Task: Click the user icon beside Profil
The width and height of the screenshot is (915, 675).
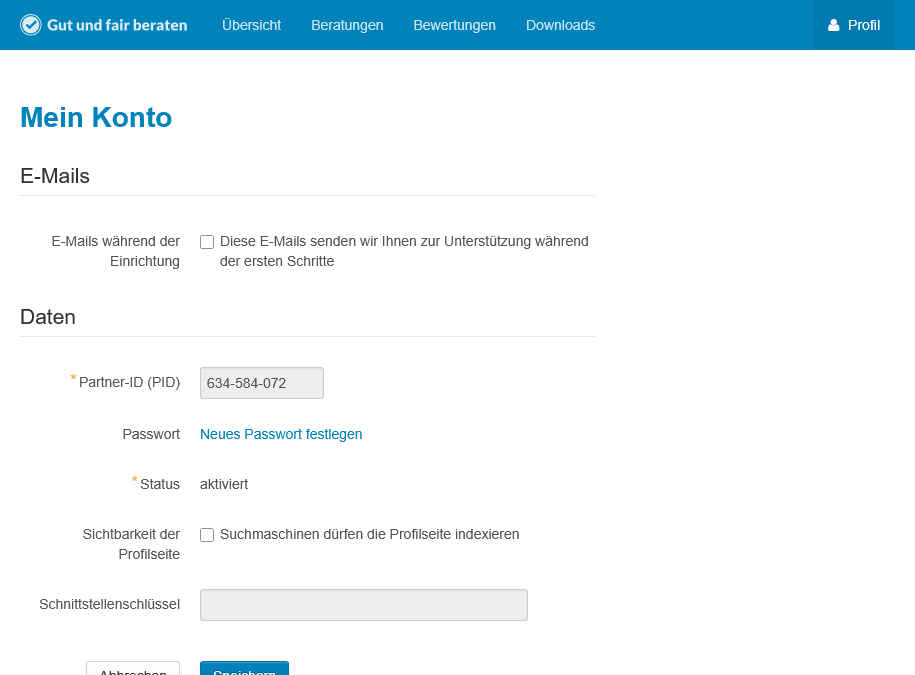Action: 834,25
